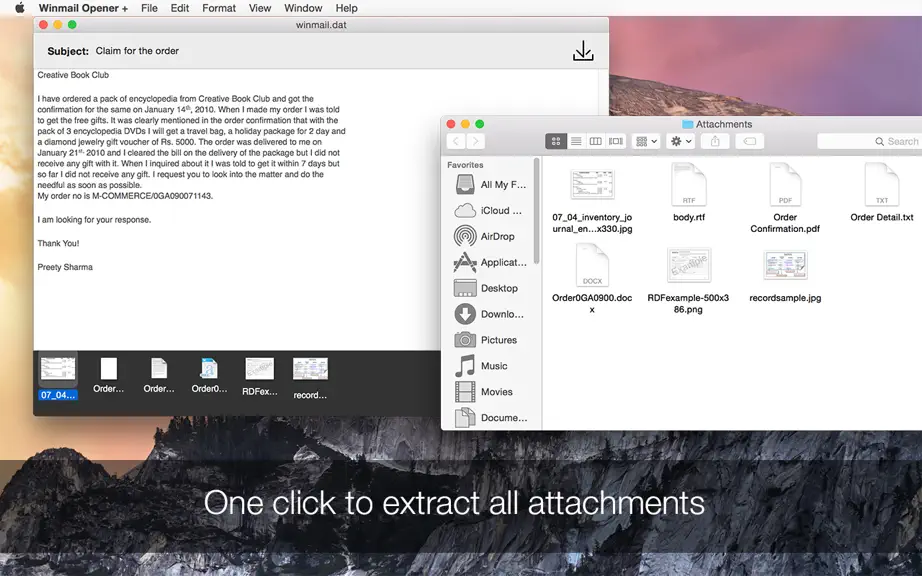
Task: Open AirDrop in Finder sidebar
Action: [x=485, y=236]
